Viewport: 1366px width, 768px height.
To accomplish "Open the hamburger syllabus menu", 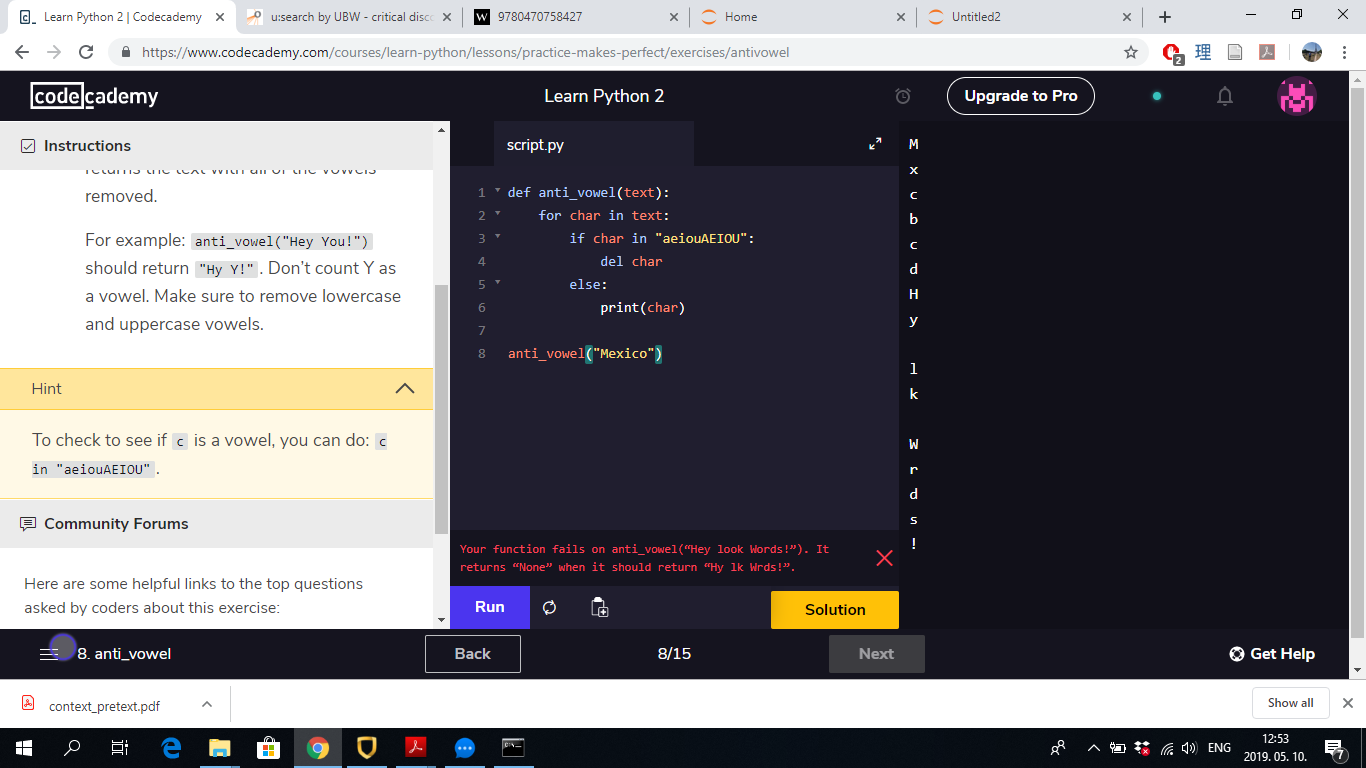I will coord(49,653).
